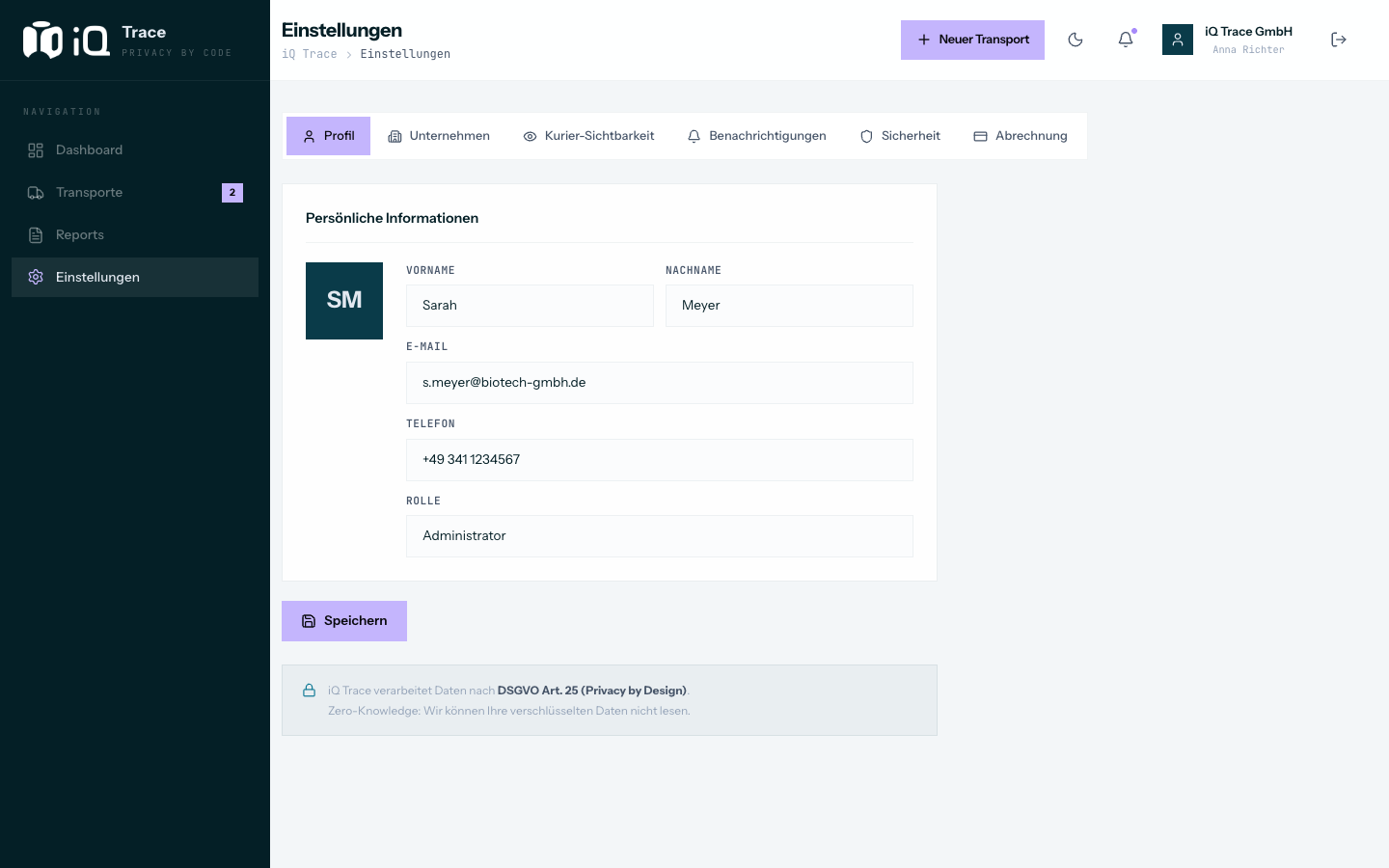Click the Transporte badge showing 2

(x=232, y=193)
